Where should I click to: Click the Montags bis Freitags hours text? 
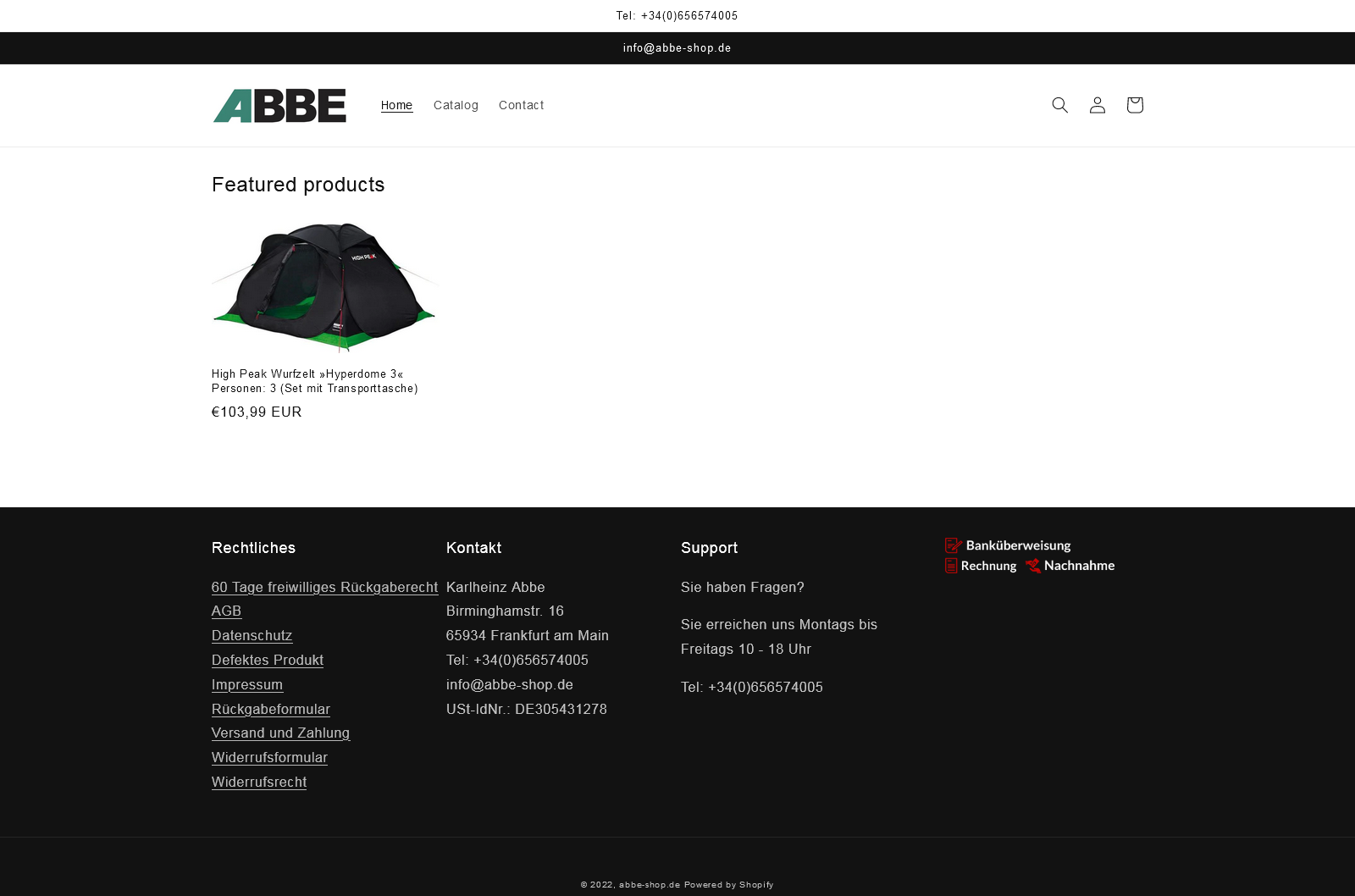click(x=779, y=637)
